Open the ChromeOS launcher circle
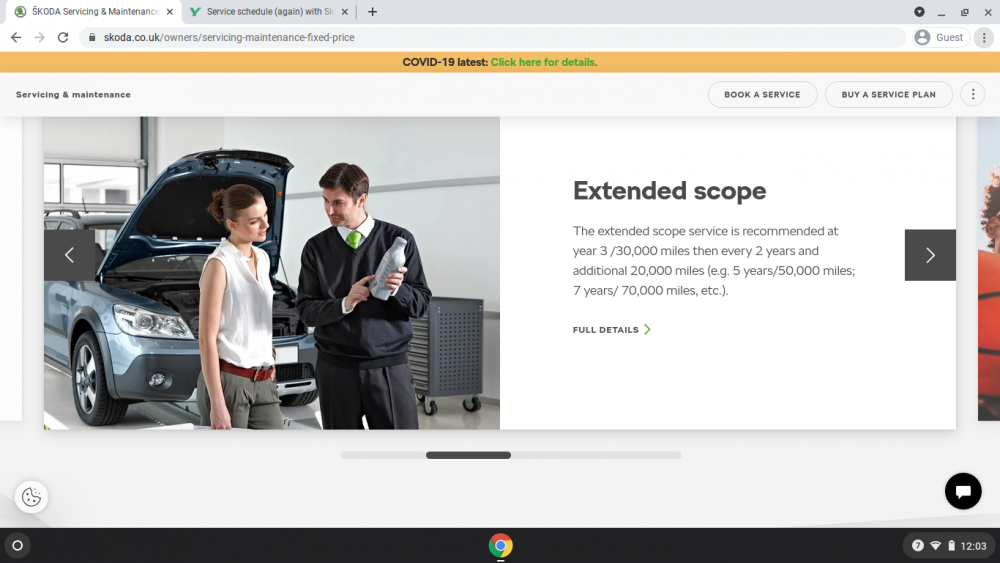Viewport: 1000px width, 563px height. (x=17, y=546)
